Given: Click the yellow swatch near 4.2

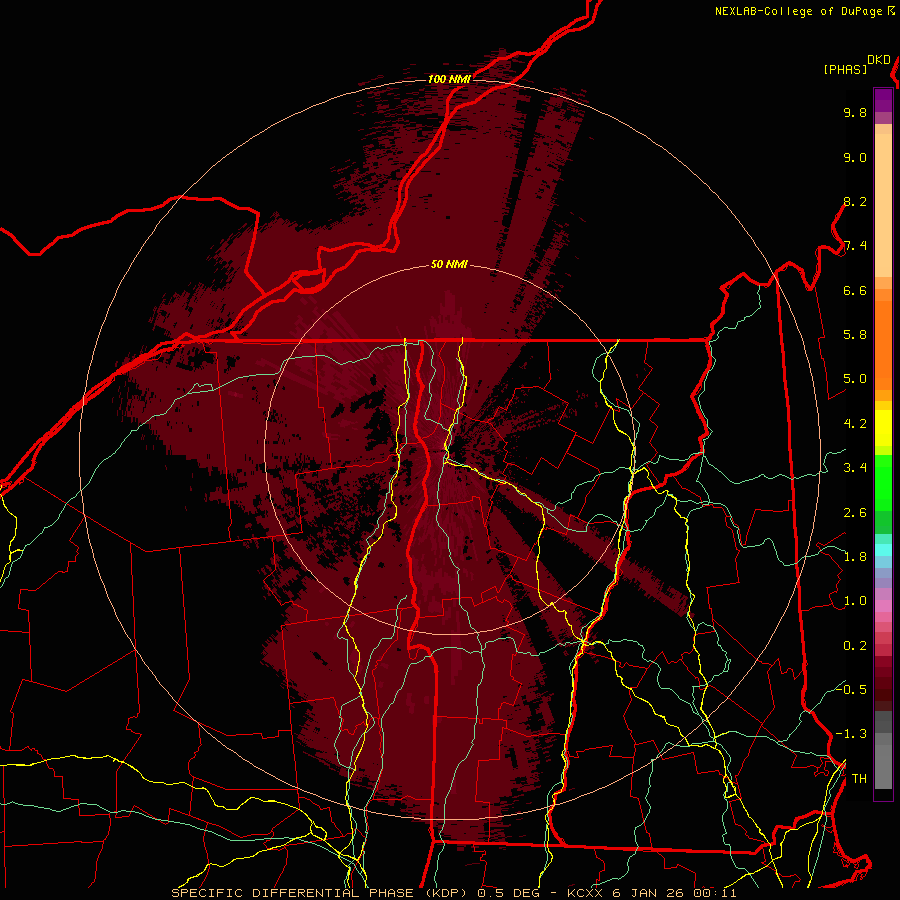Looking at the screenshot, I should pos(883,428).
